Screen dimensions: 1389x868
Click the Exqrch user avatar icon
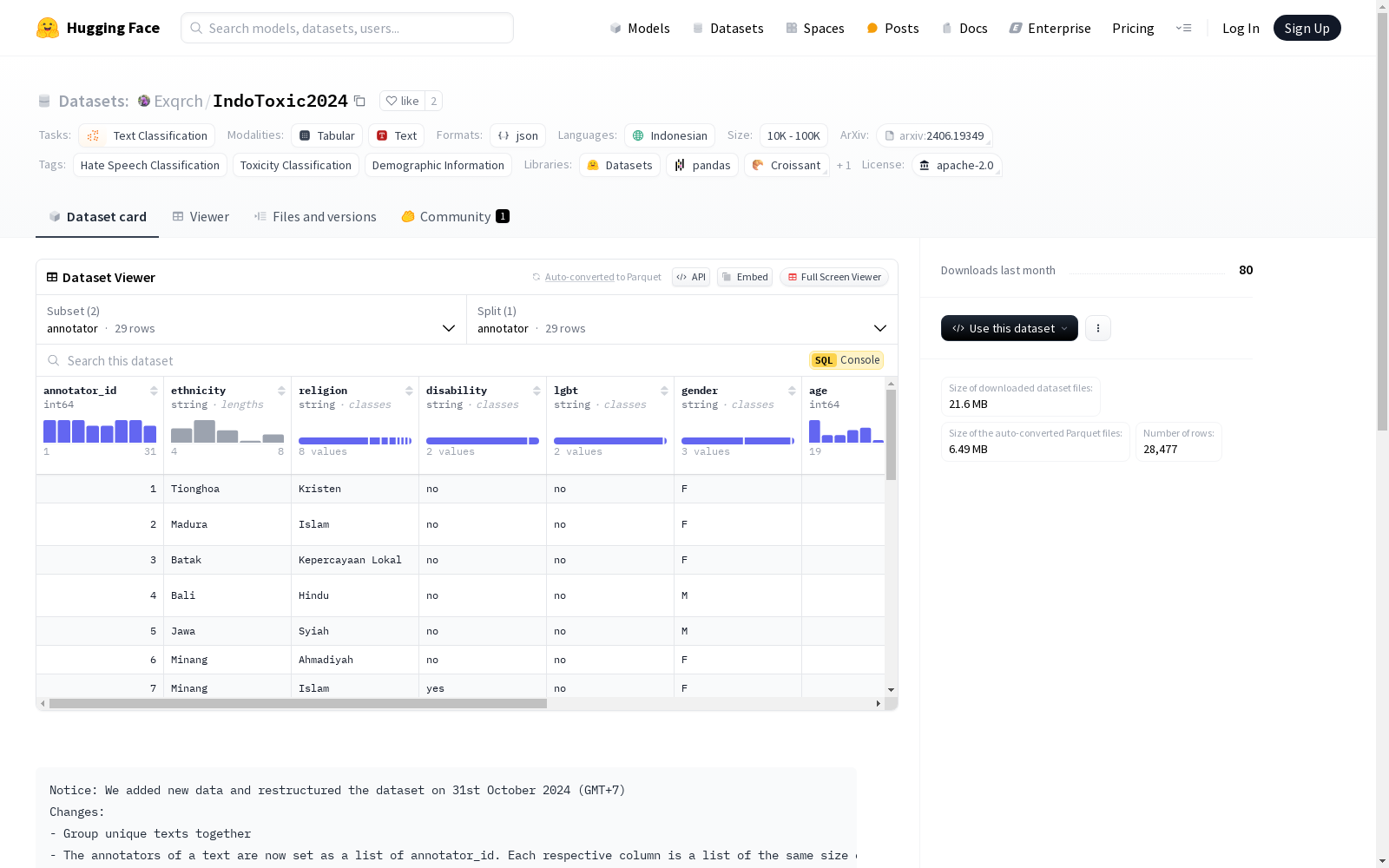tap(144, 101)
